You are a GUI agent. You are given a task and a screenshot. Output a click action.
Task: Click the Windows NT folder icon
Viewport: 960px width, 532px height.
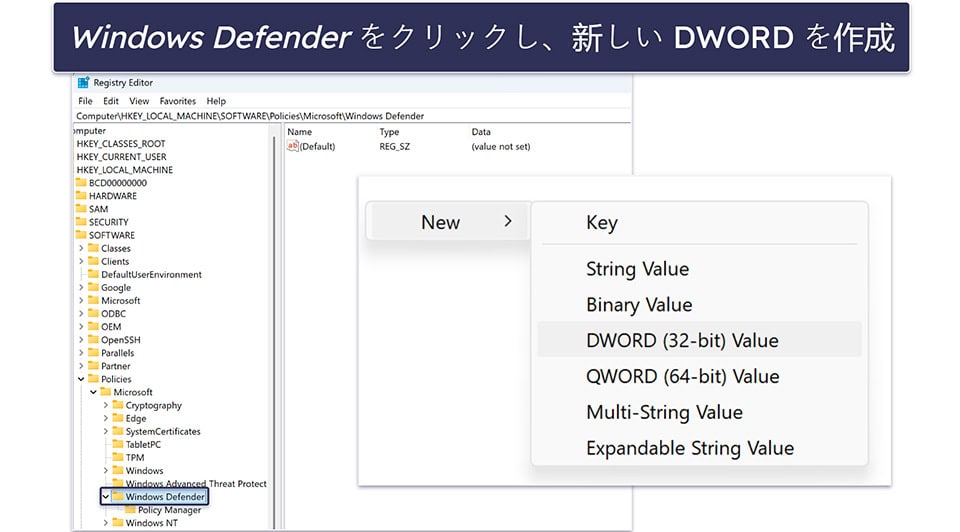point(118,523)
